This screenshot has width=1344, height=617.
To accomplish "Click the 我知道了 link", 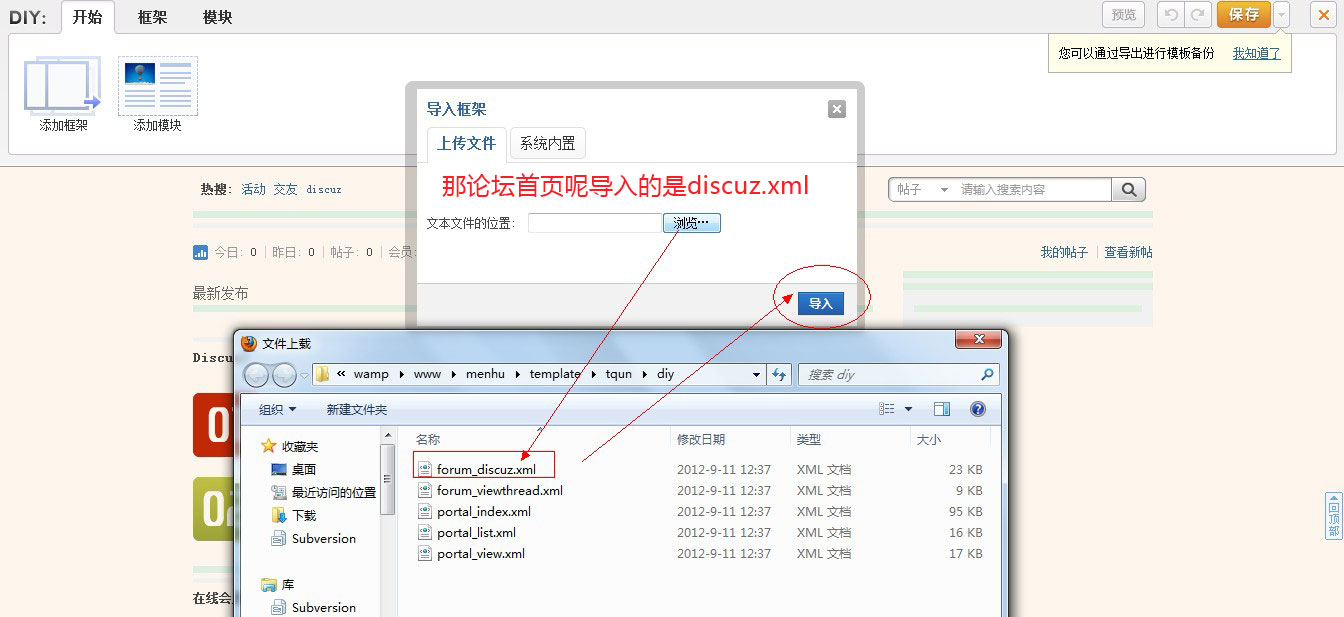I will click(x=1256, y=53).
